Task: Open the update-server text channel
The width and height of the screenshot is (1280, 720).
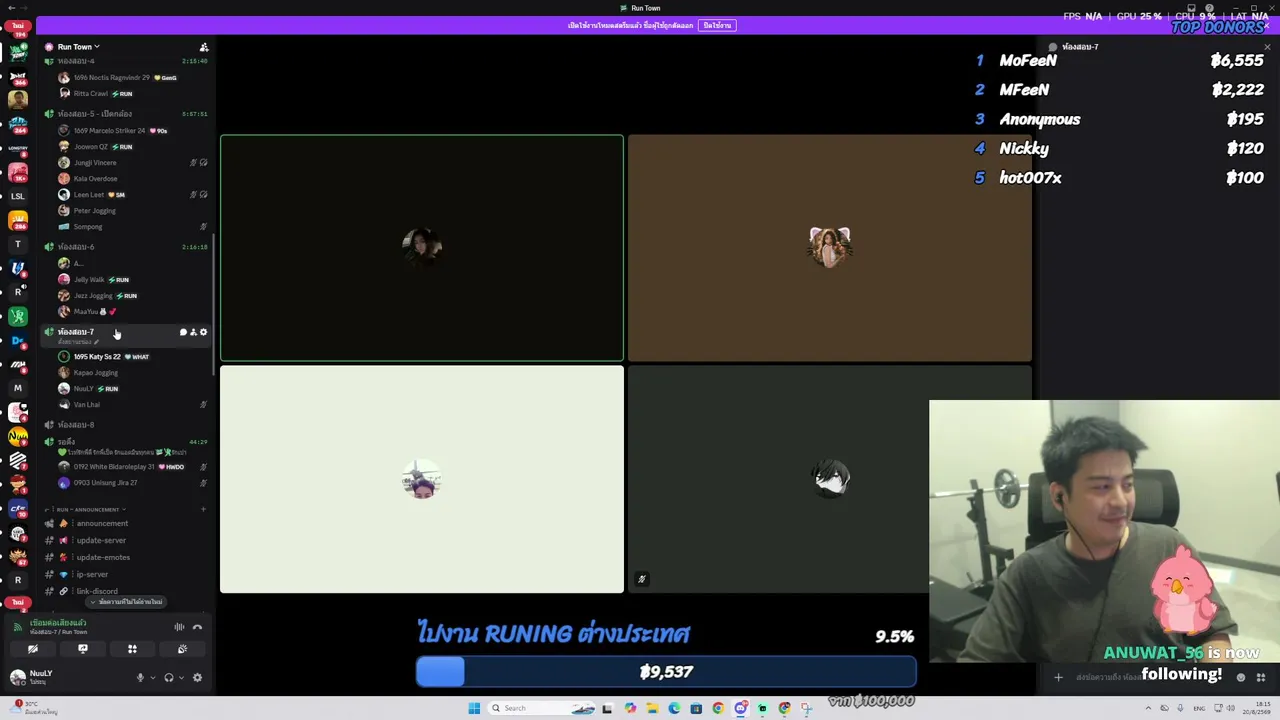Action: pyautogui.click(x=126, y=541)
